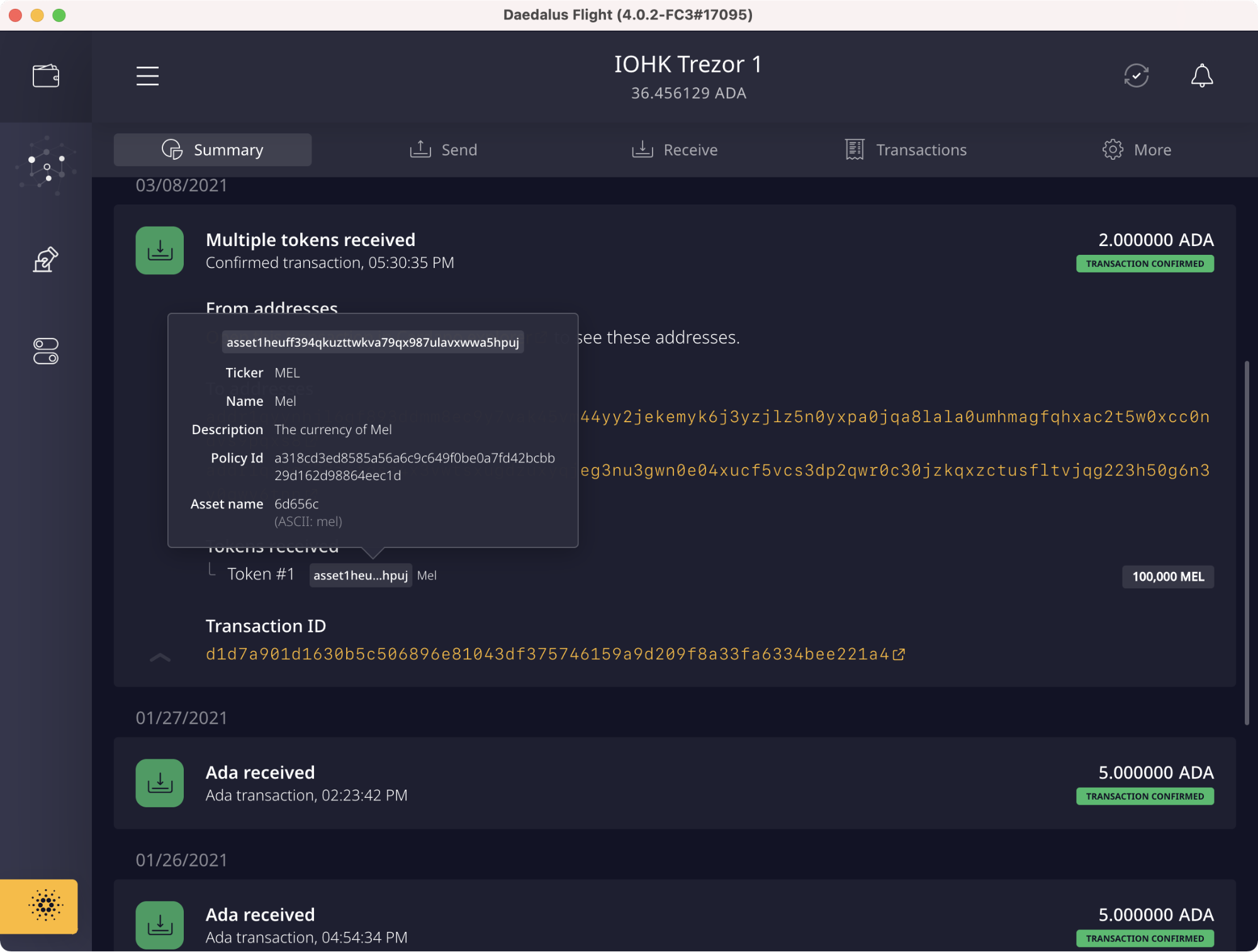Expand the 02:23:42 PM Ada received transaction
This screenshot has width=1258, height=952.
coord(675,783)
